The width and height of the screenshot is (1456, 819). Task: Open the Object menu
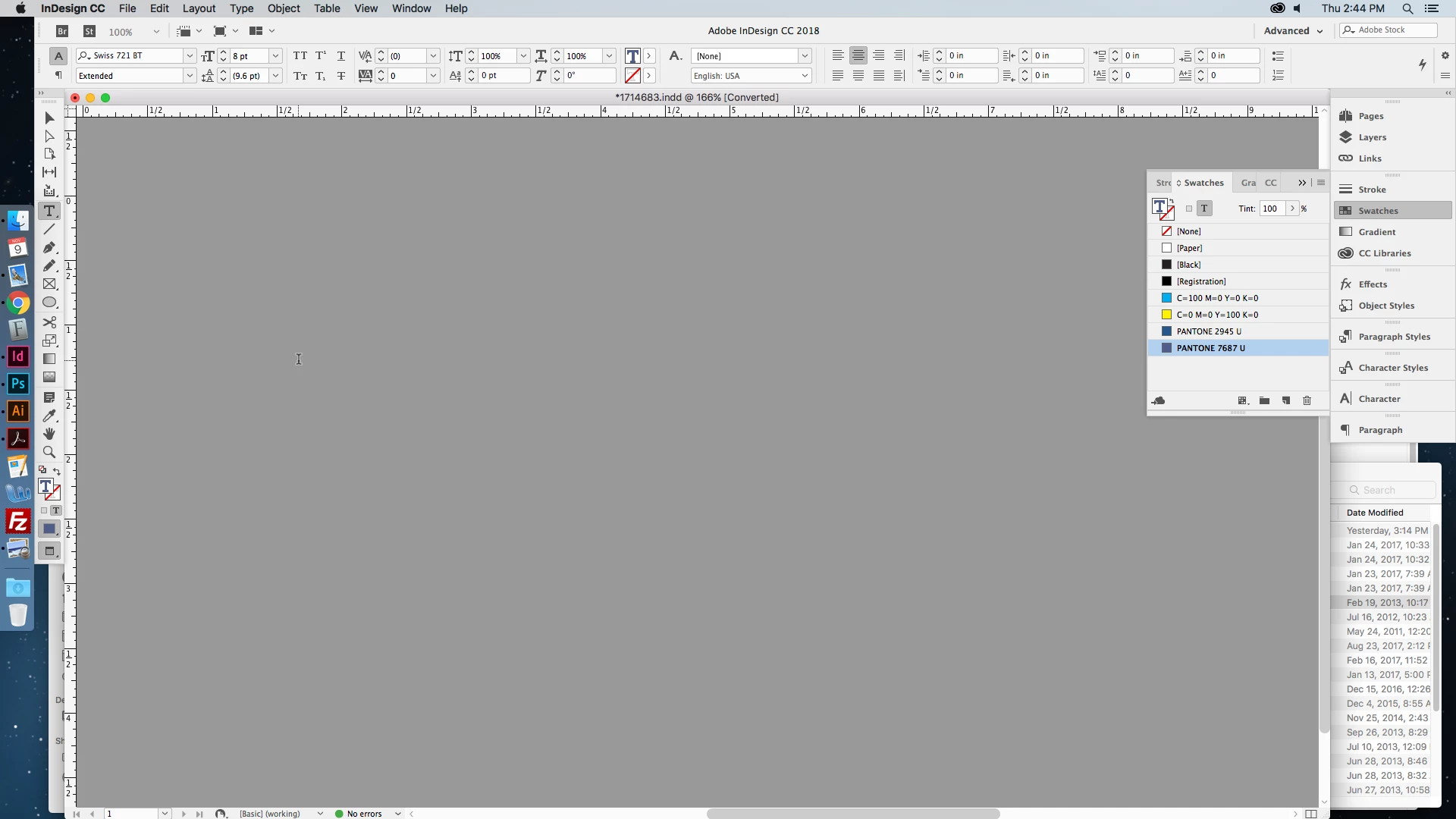pyautogui.click(x=284, y=8)
